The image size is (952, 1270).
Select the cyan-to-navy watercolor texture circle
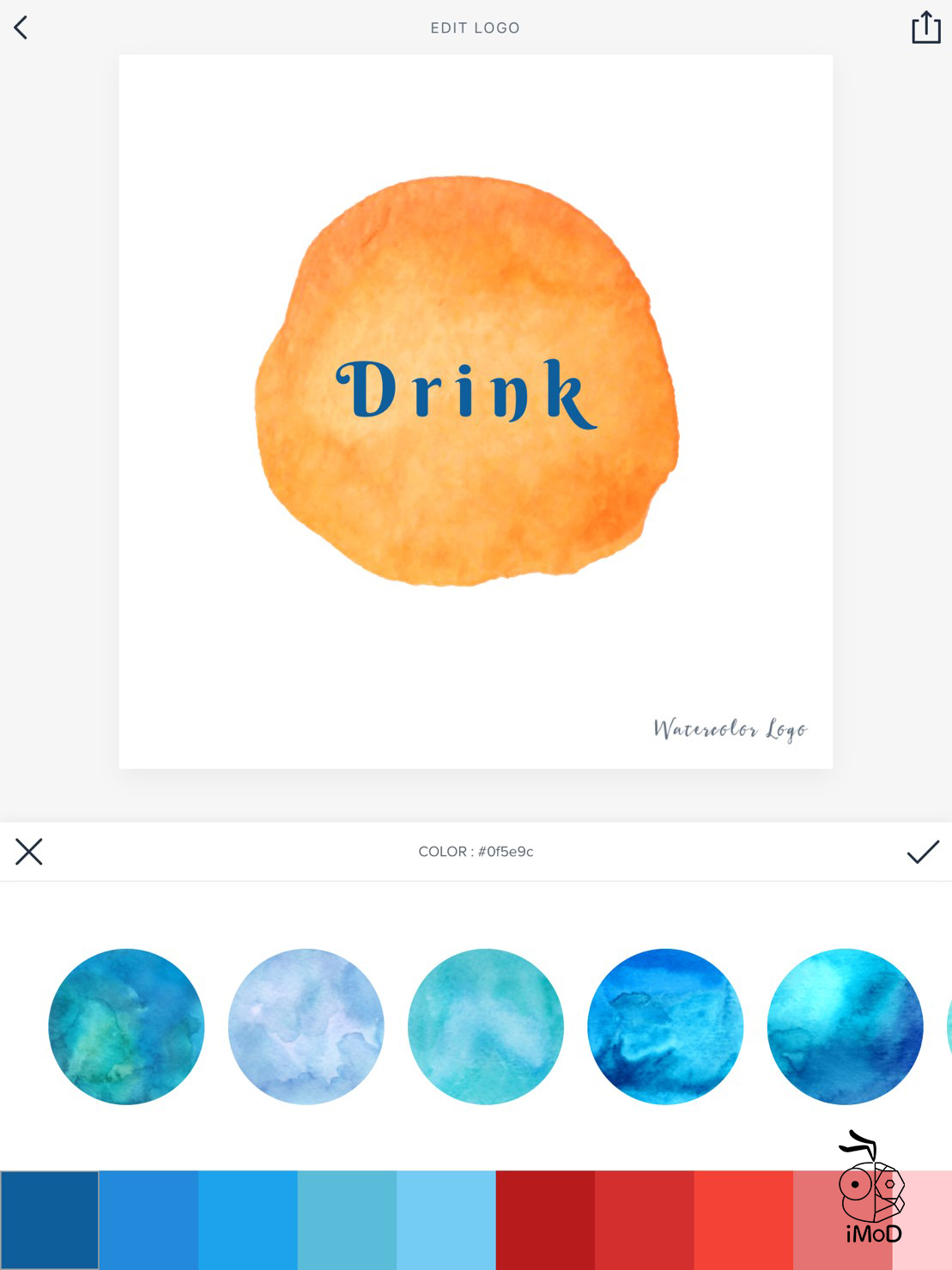(845, 1026)
